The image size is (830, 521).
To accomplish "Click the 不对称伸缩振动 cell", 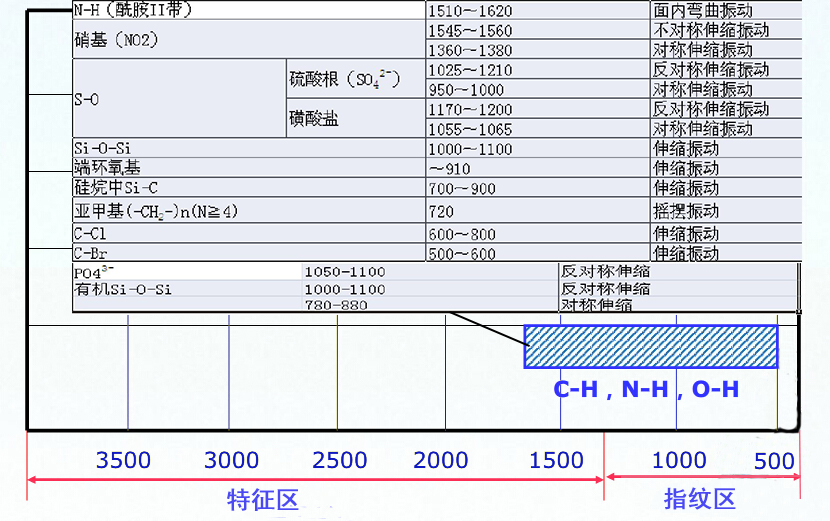I will click(x=726, y=30).
